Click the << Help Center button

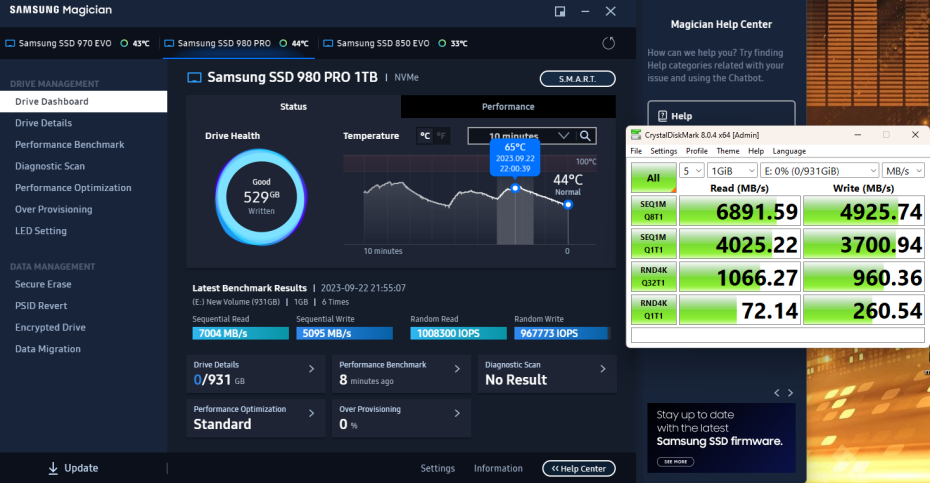(579, 469)
